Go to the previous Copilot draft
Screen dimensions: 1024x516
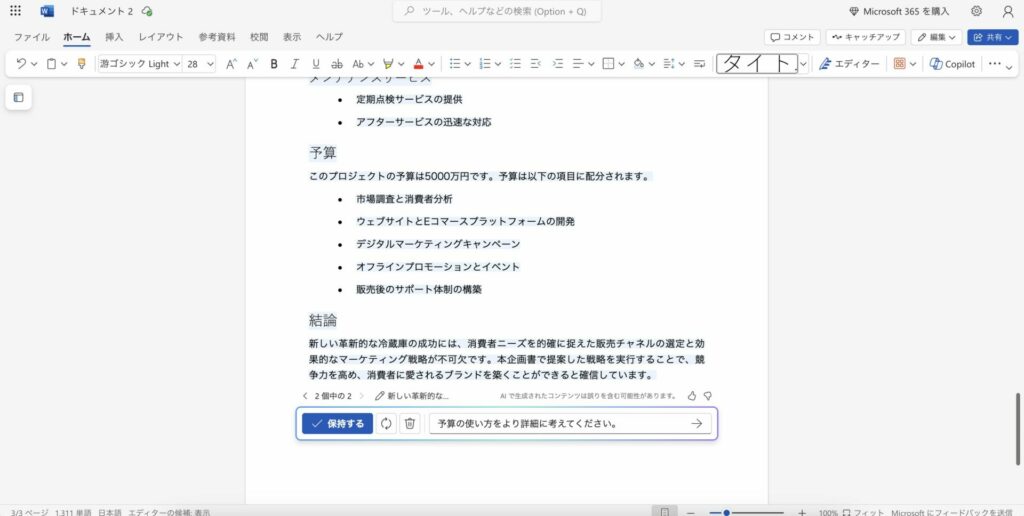coord(305,396)
